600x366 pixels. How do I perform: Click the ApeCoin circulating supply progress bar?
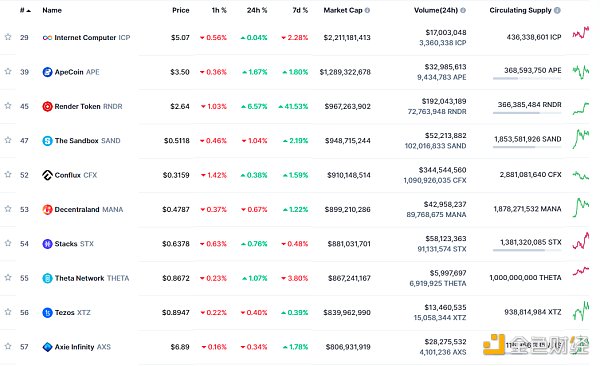pos(527,78)
